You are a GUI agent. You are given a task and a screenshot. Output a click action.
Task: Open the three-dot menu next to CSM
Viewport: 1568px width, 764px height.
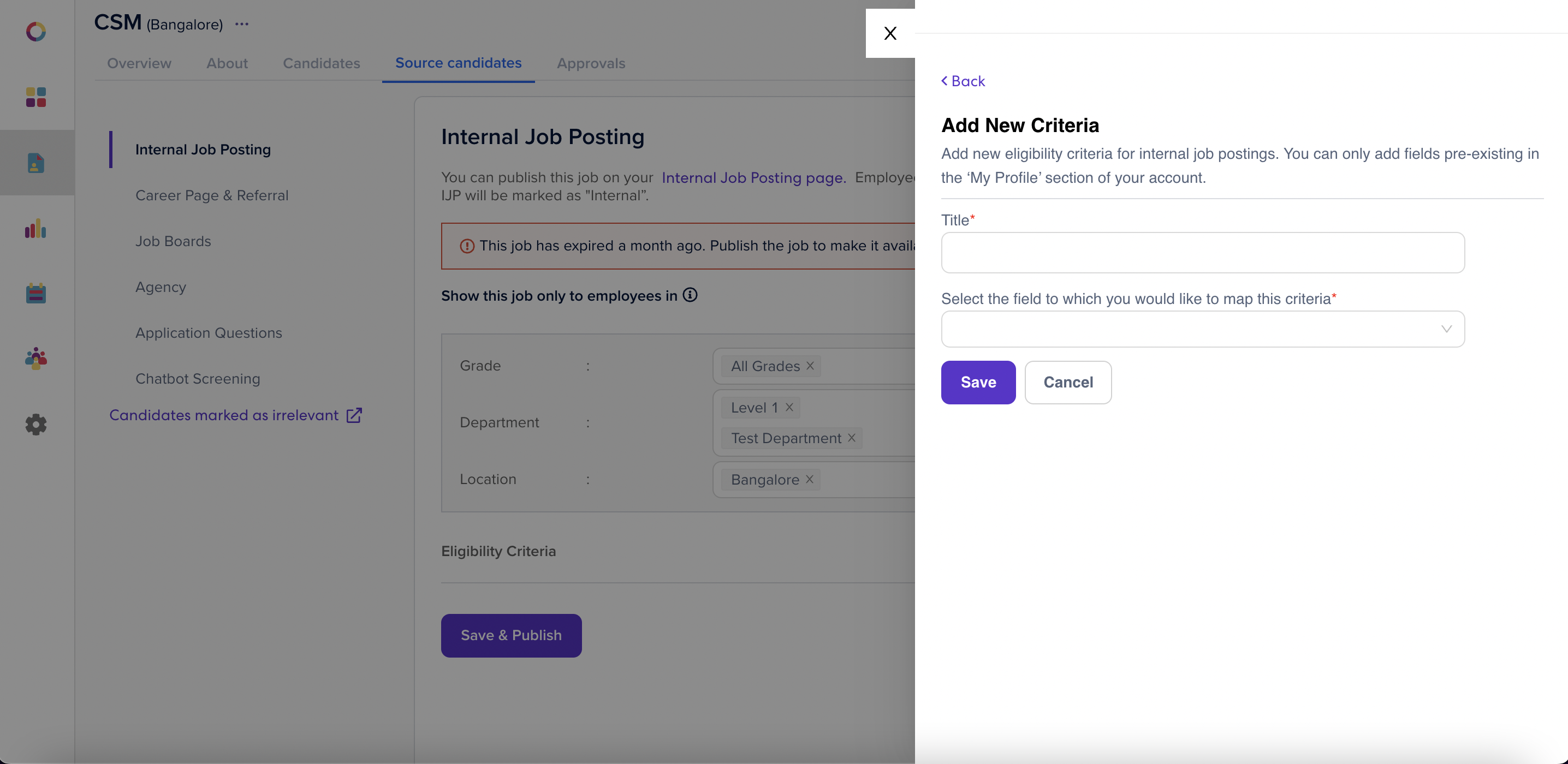[242, 25]
